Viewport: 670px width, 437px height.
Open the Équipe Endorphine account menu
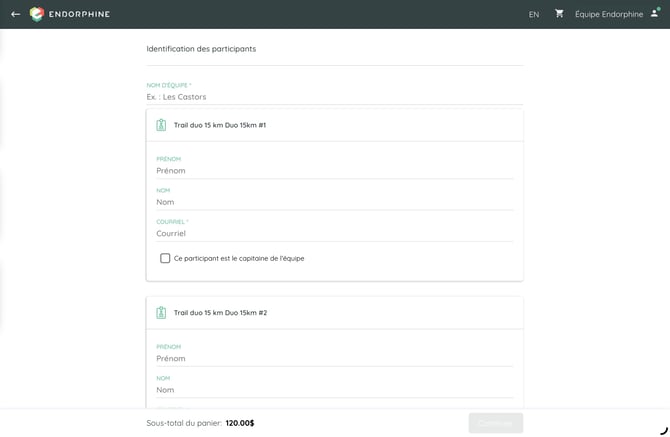609,14
